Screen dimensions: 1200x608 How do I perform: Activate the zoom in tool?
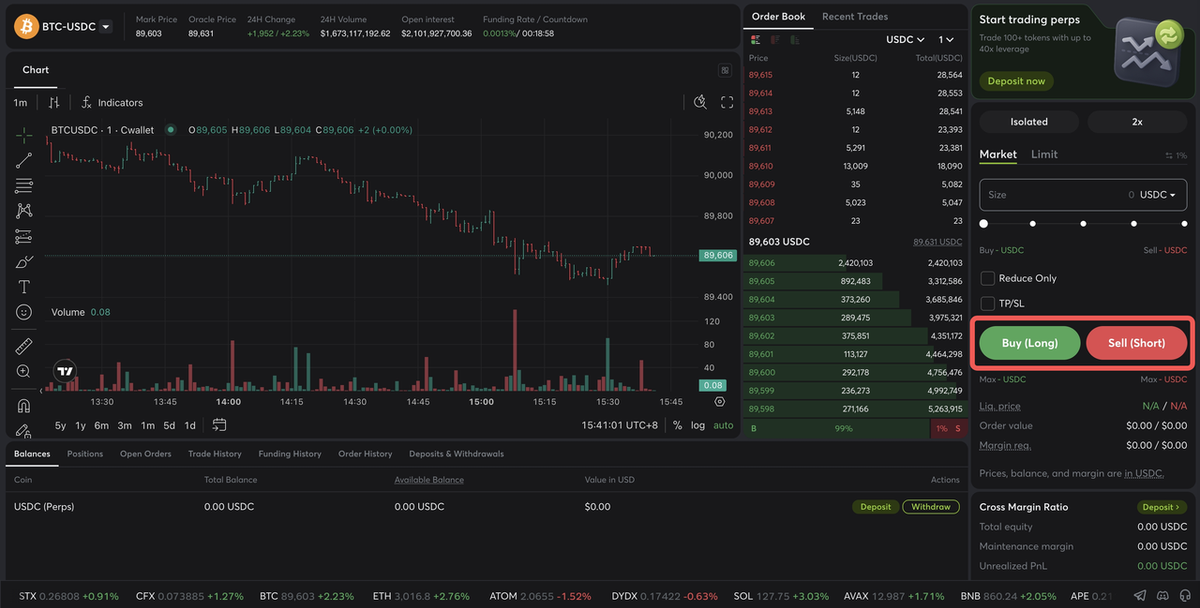24,371
